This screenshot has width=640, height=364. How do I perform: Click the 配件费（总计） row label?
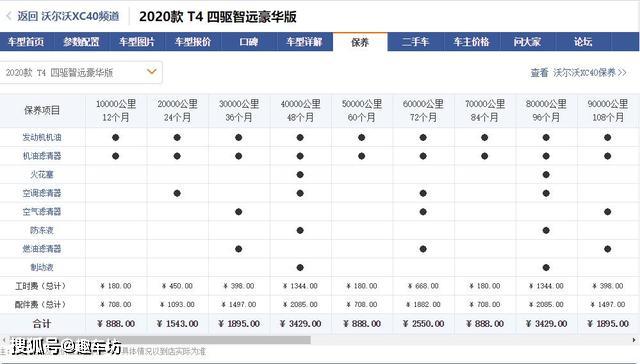[x=40, y=304]
